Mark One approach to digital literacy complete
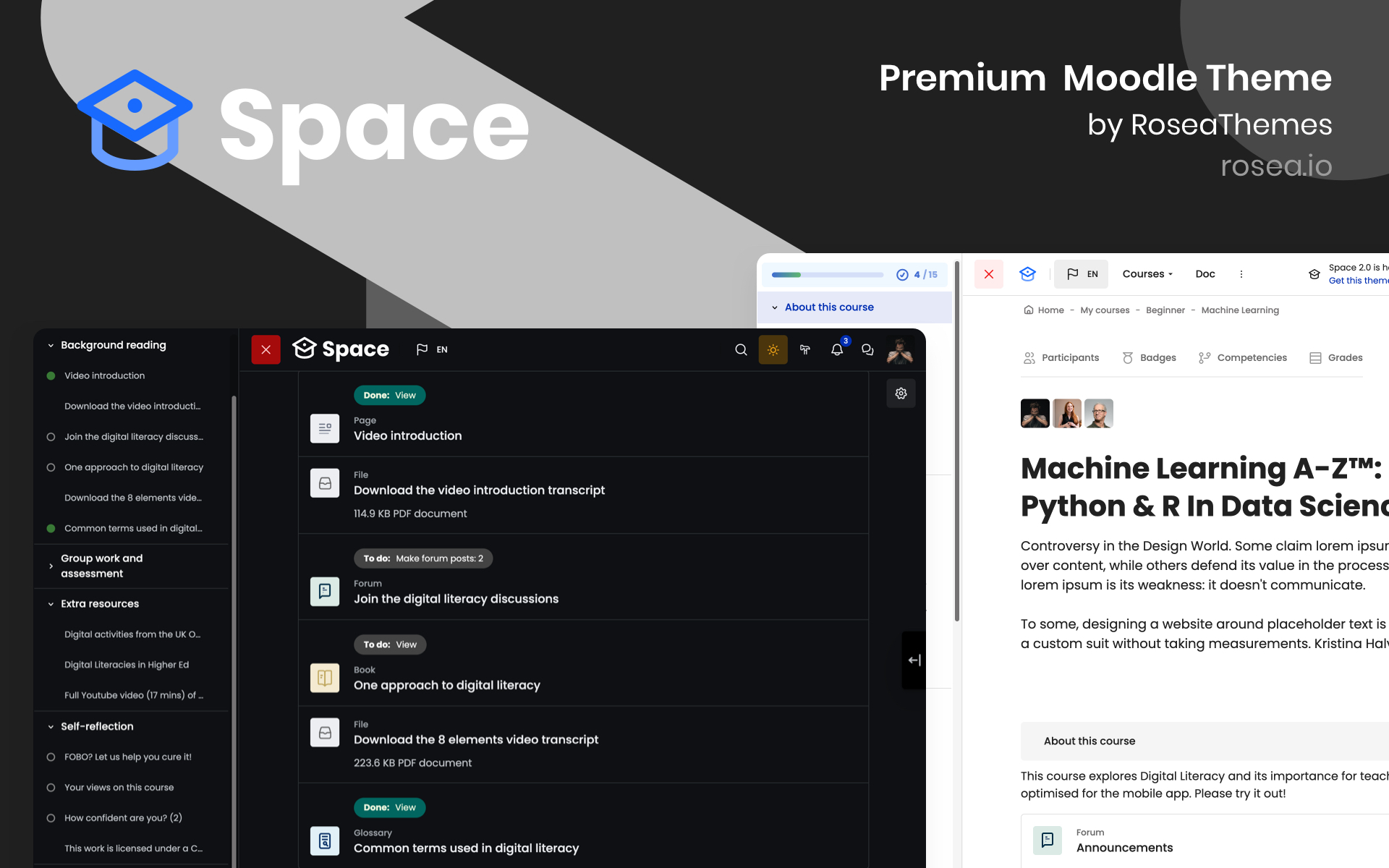The width and height of the screenshot is (1389, 868). click(x=51, y=467)
